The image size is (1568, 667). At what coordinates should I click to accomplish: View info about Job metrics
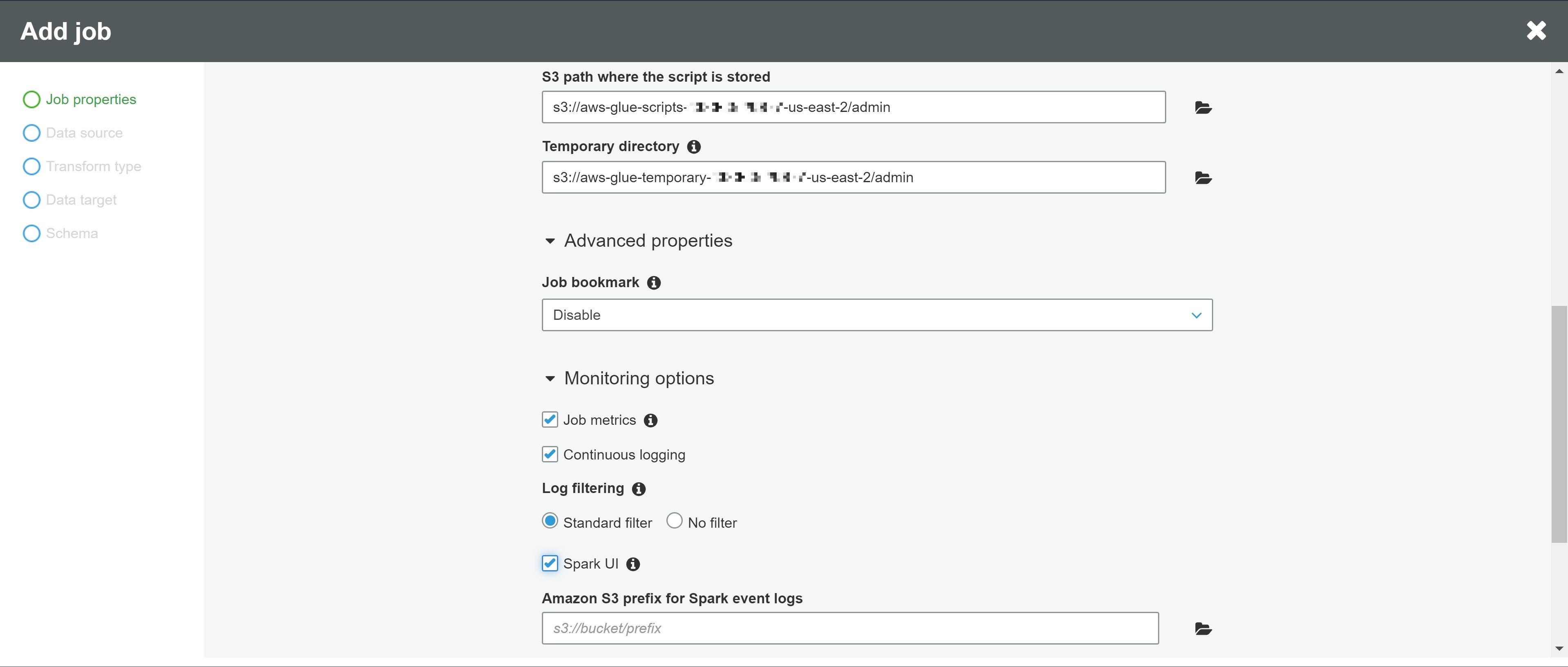coord(650,420)
